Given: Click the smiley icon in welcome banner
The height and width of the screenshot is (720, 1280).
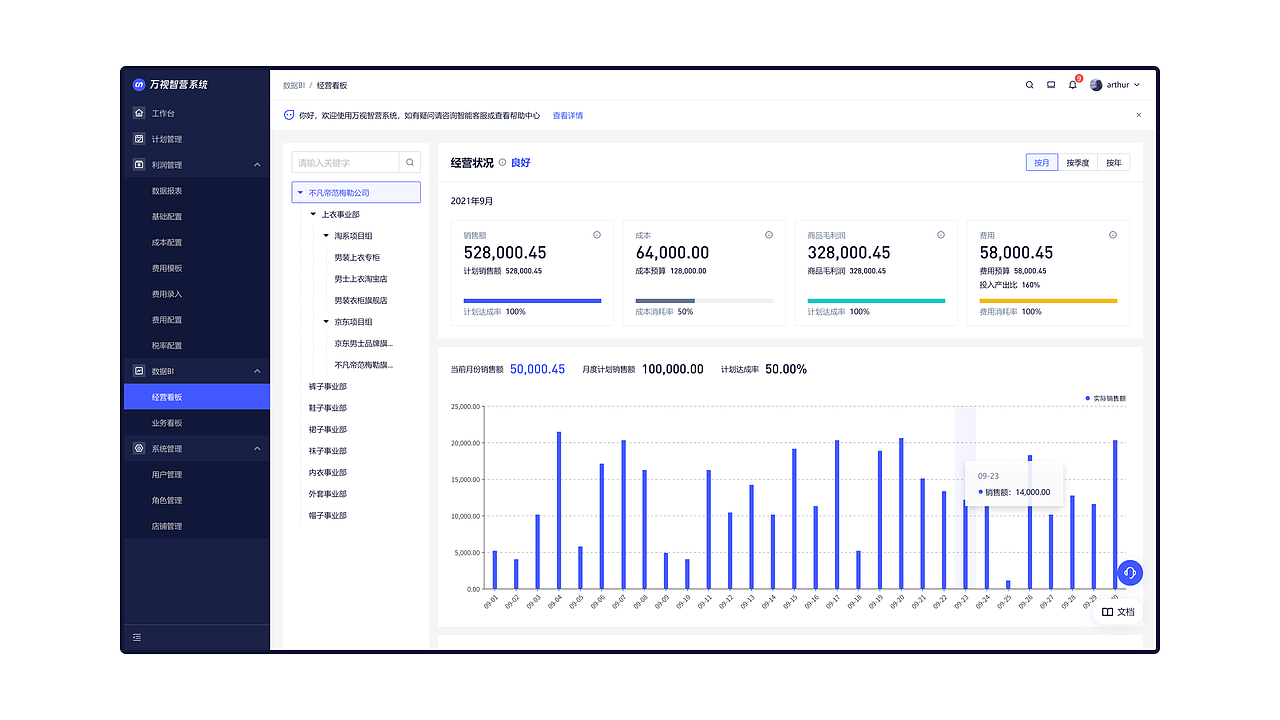Looking at the screenshot, I should (x=289, y=115).
